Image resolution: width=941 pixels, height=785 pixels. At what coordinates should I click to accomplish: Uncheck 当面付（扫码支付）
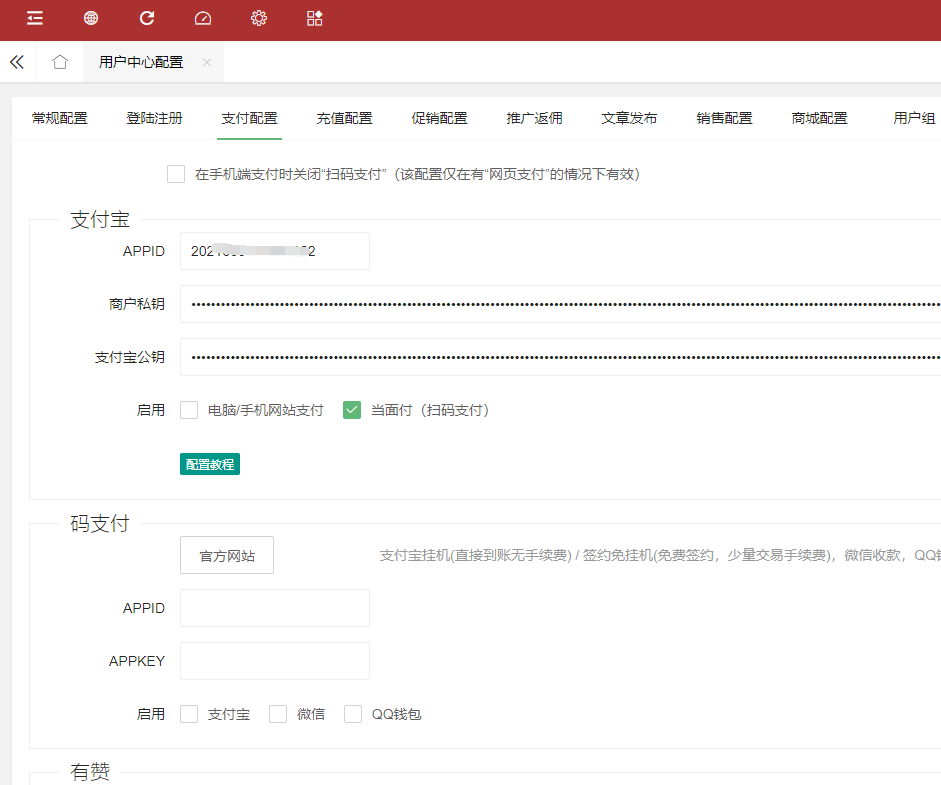click(x=352, y=410)
